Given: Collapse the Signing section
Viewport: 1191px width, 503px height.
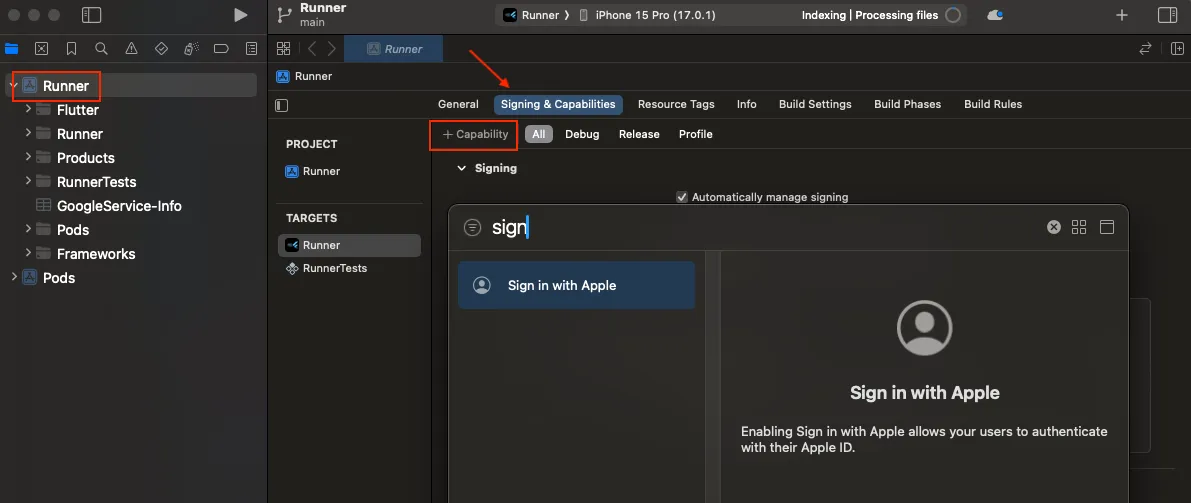Looking at the screenshot, I should coord(461,168).
